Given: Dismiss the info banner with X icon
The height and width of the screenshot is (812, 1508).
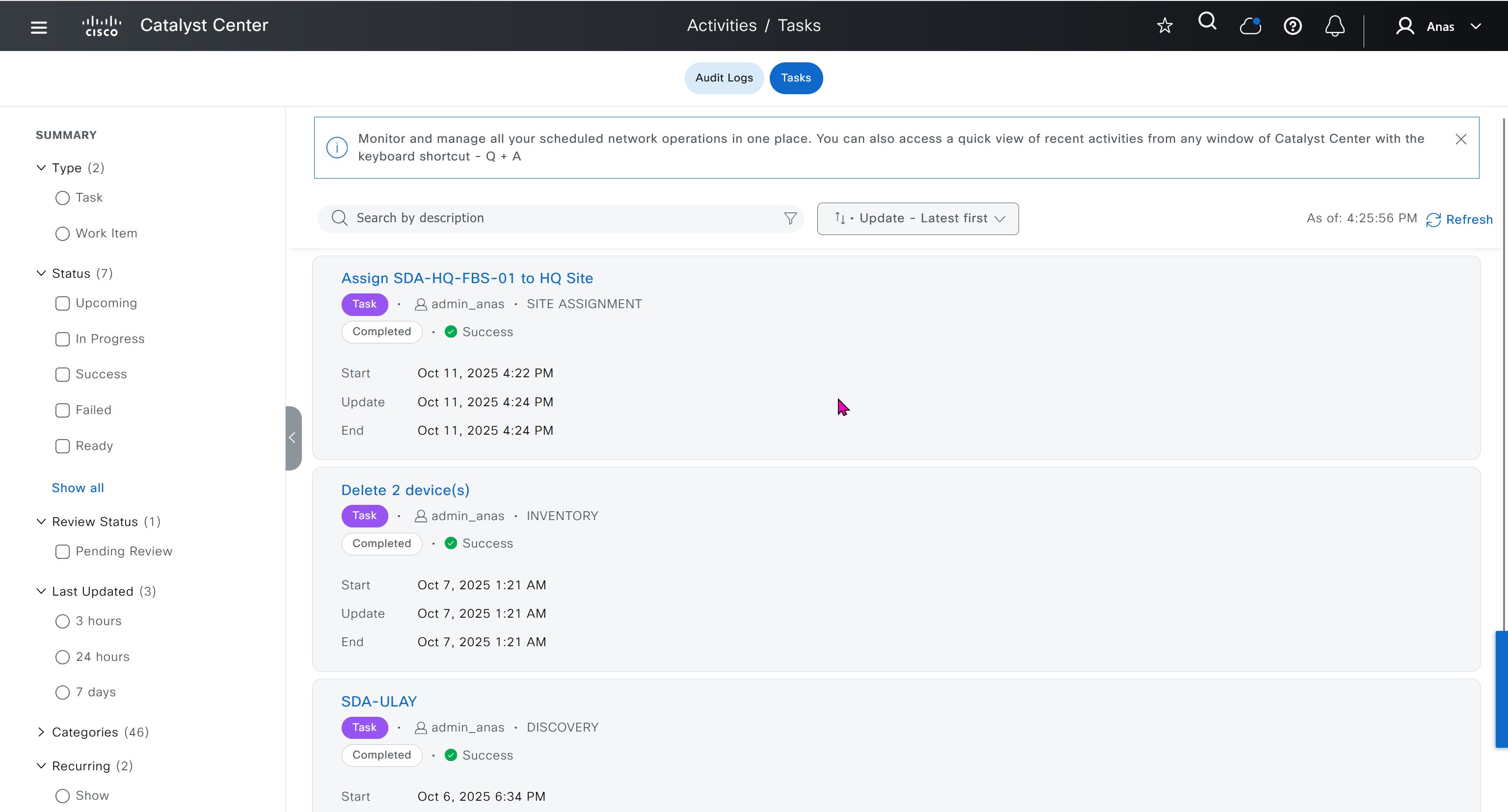Looking at the screenshot, I should click(x=1460, y=139).
